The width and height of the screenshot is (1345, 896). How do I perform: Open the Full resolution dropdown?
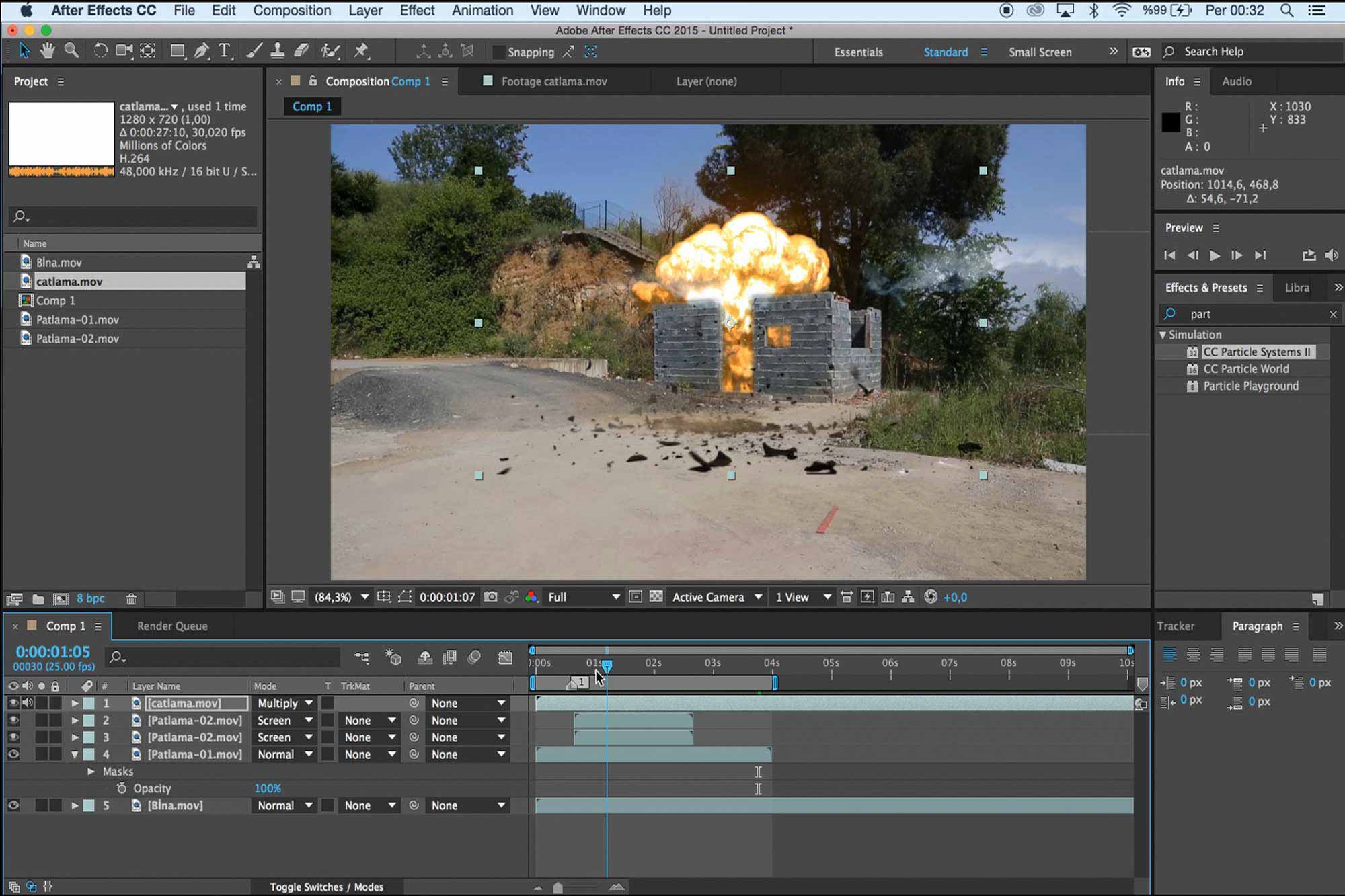(x=583, y=597)
